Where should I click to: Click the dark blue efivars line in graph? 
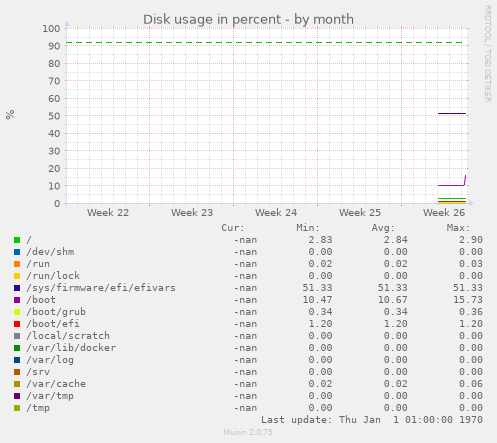pos(452,114)
